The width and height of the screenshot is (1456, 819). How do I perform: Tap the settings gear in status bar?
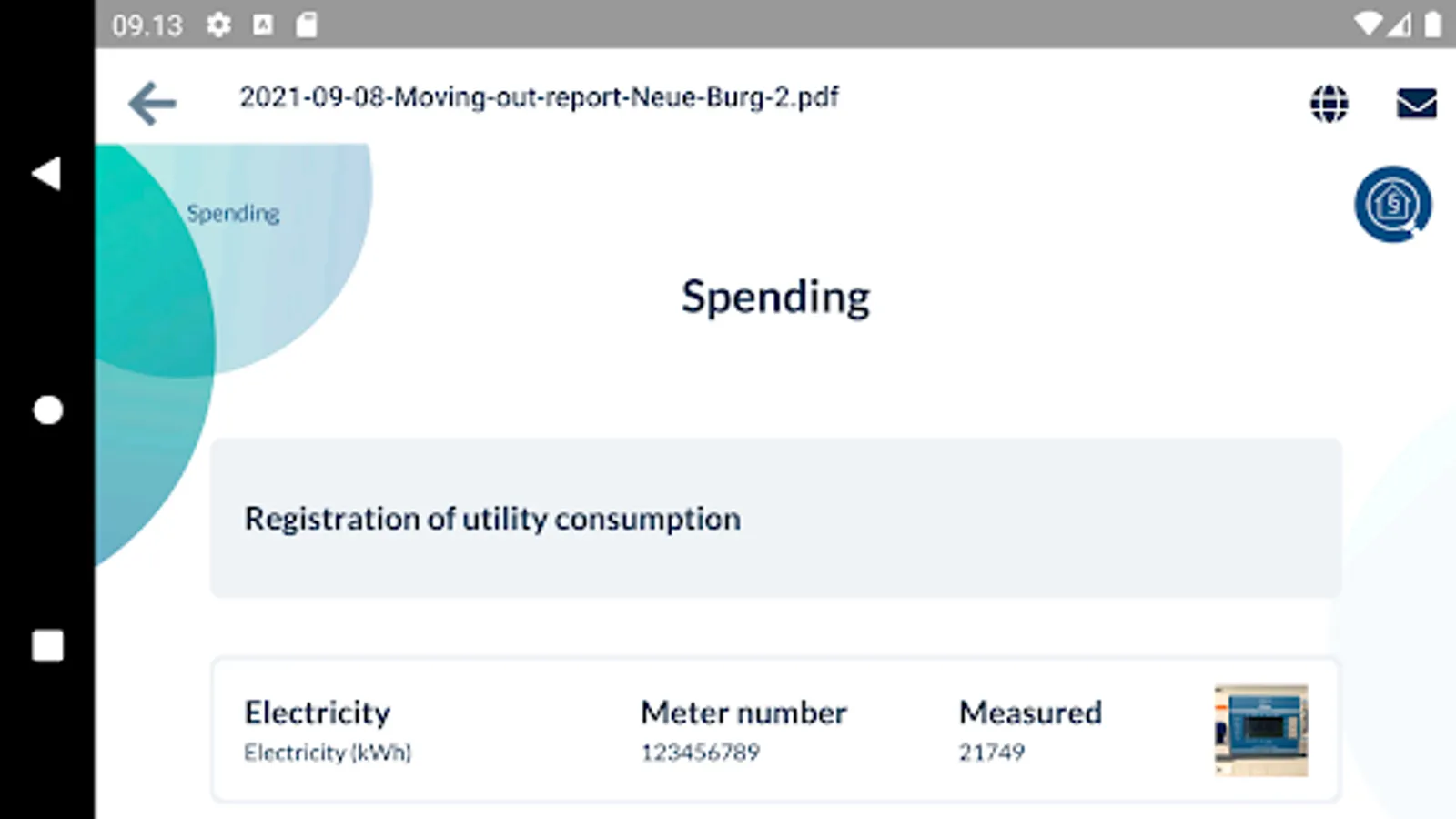click(218, 25)
